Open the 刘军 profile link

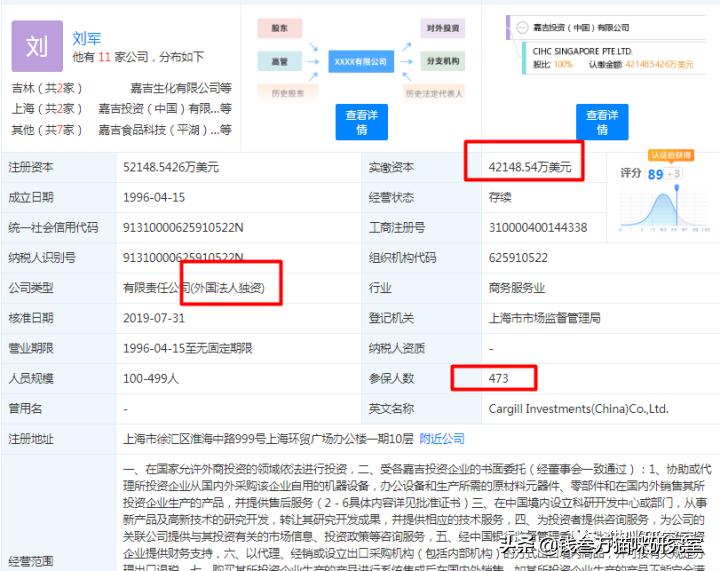coord(86,39)
